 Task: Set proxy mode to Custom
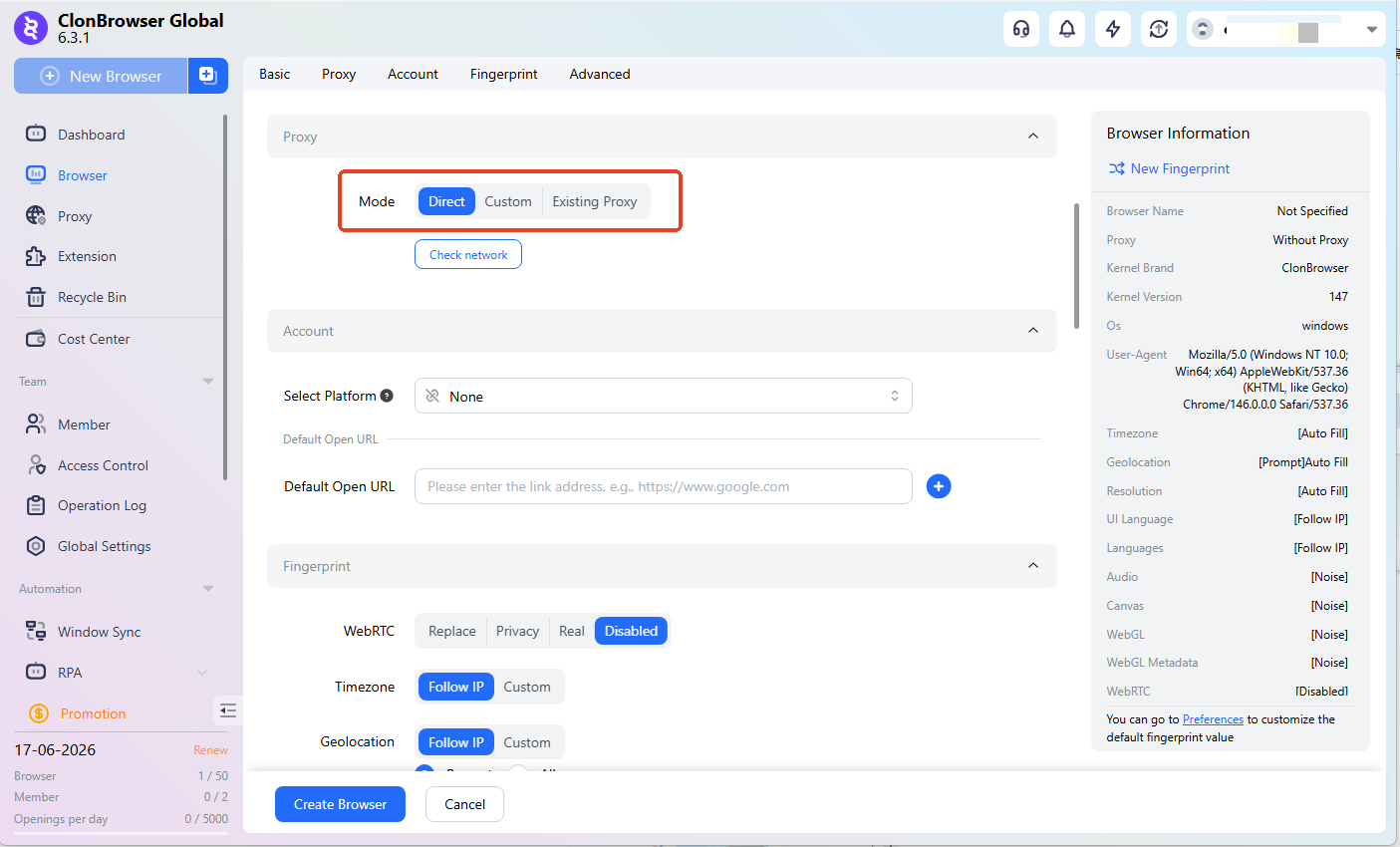(x=508, y=201)
